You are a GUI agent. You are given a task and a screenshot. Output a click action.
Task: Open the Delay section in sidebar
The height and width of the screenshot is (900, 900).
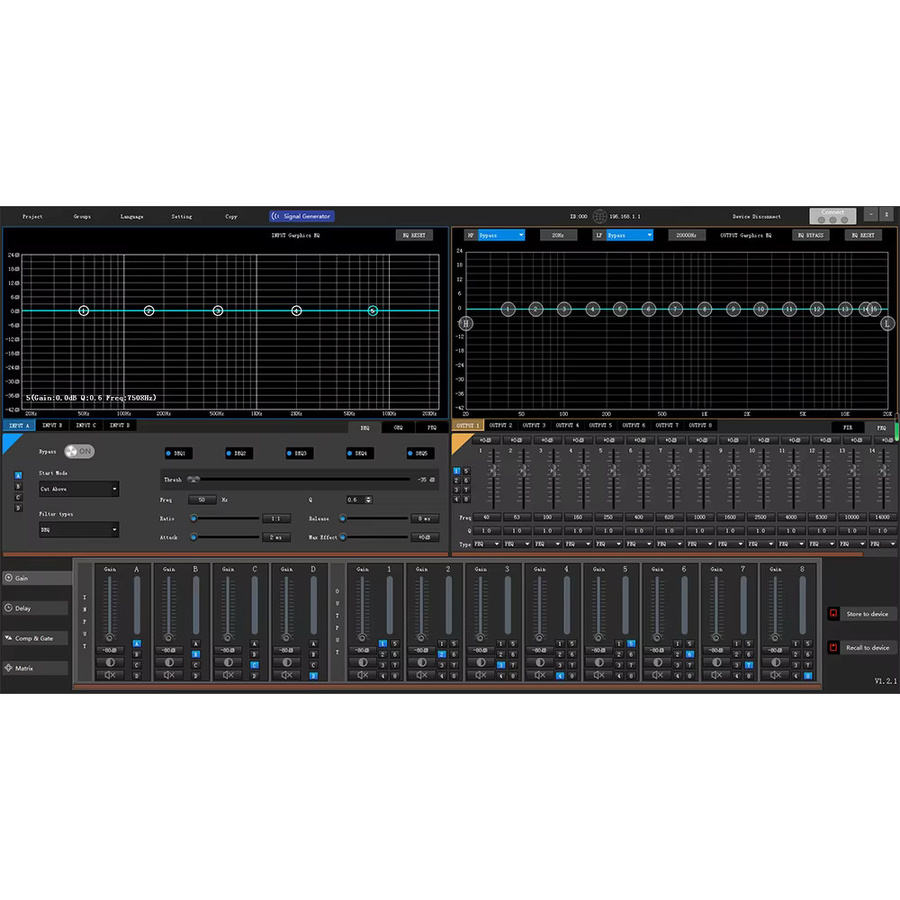(x=36, y=608)
